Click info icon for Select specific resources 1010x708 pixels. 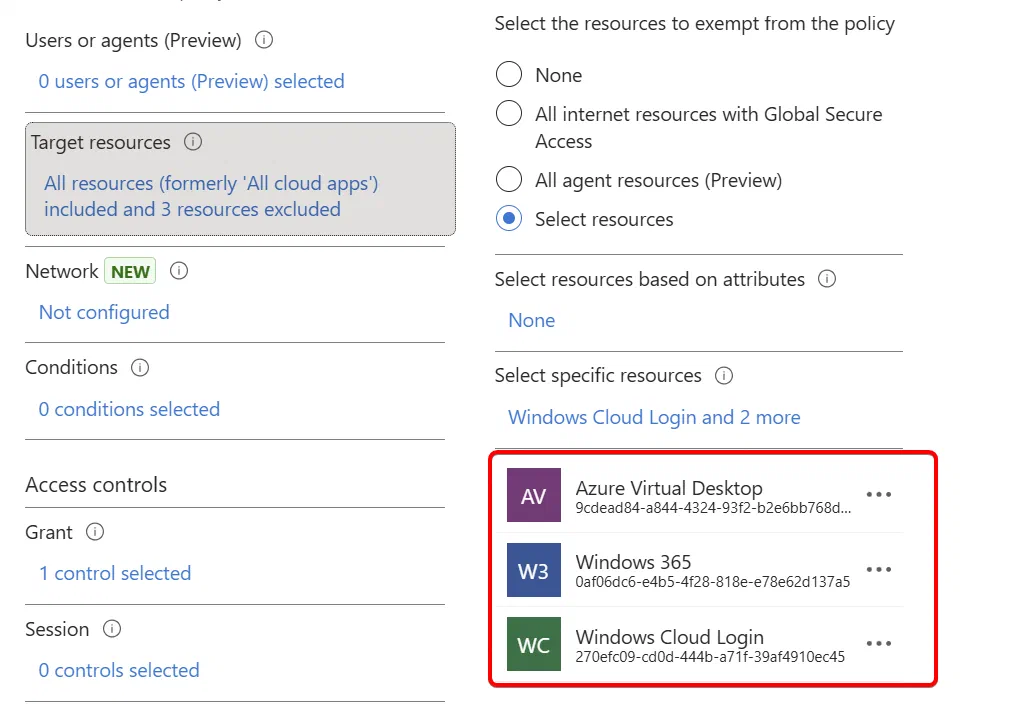[x=723, y=376]
